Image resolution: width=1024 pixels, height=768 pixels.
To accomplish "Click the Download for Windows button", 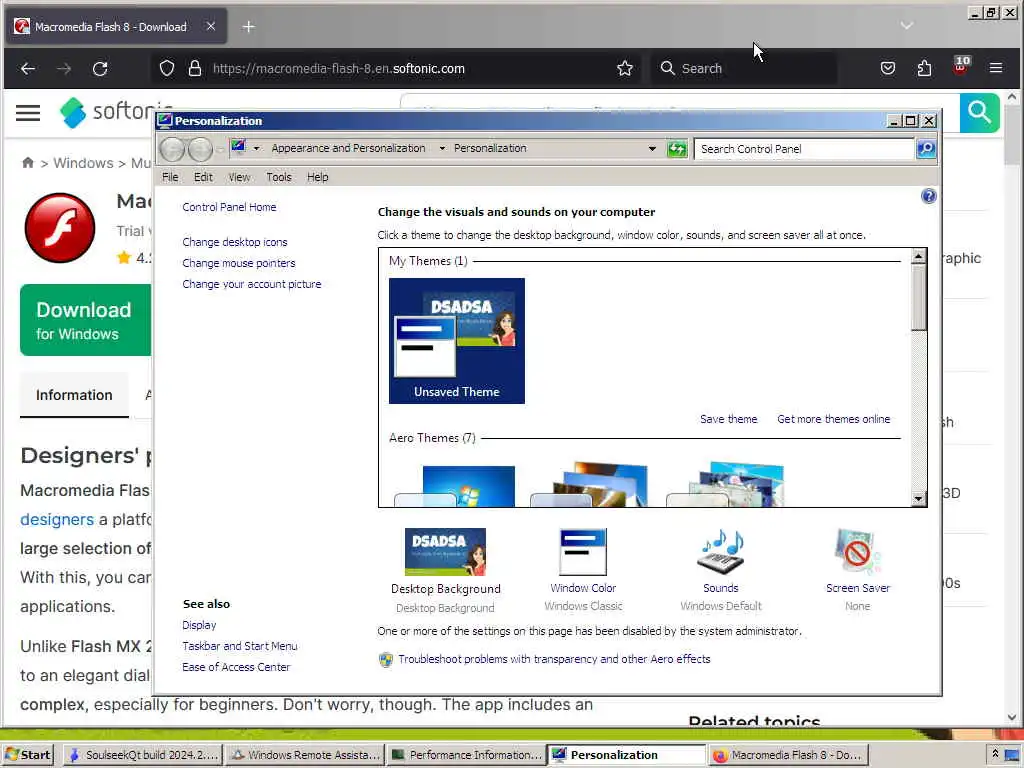I will click(86, 320).
